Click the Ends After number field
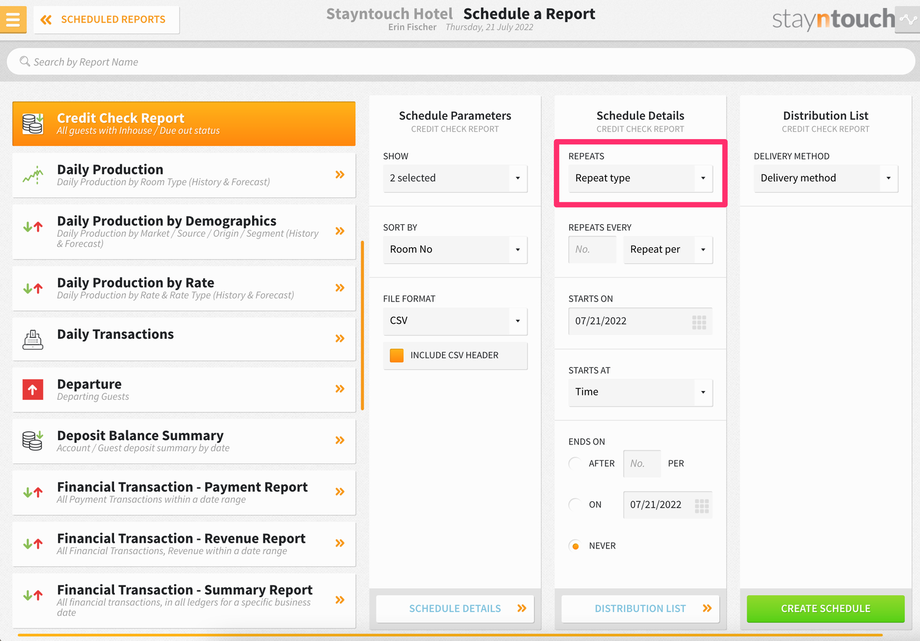The image size is (920, 641). [x=642, y=464]
